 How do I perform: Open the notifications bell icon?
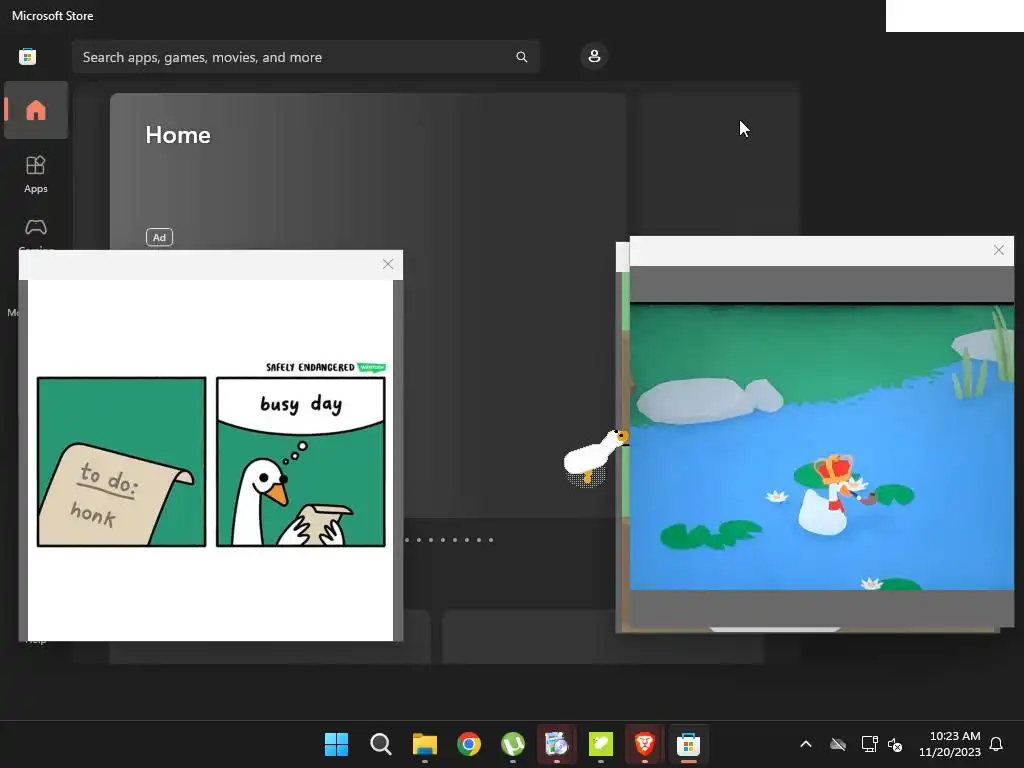pyautogui.click(x=997, y=744)
